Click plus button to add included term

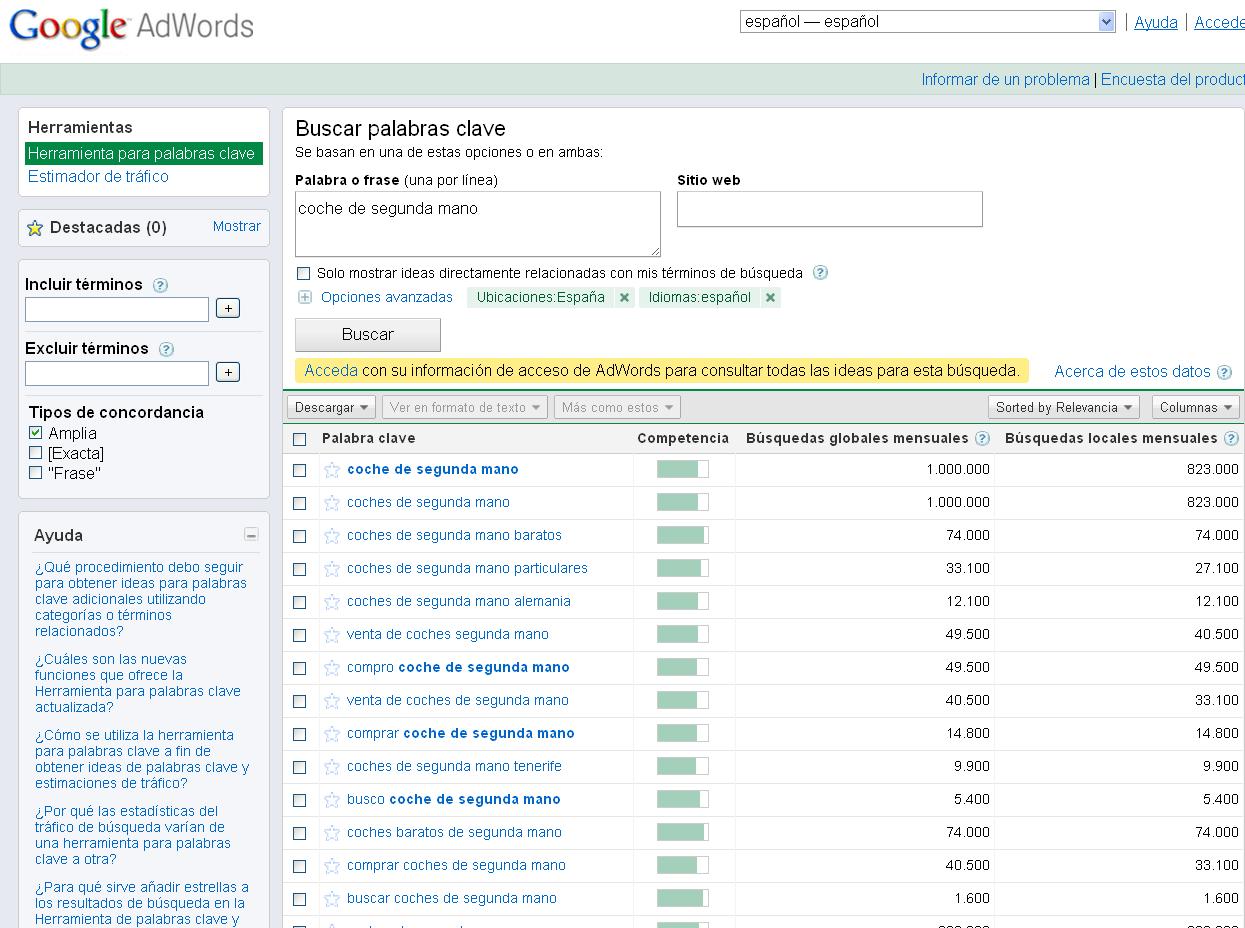228,308
